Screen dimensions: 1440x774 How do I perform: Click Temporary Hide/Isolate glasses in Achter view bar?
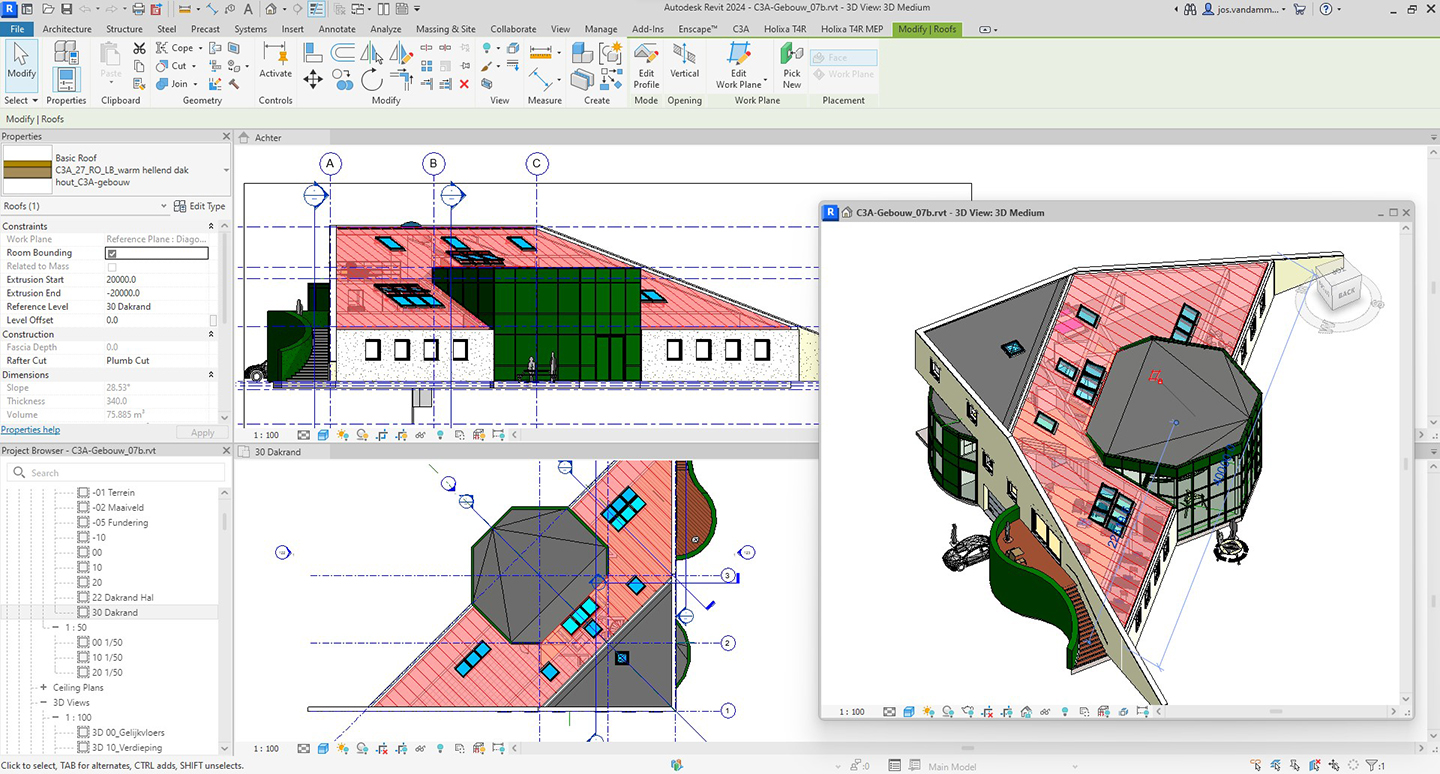click(x=420, y=435)
